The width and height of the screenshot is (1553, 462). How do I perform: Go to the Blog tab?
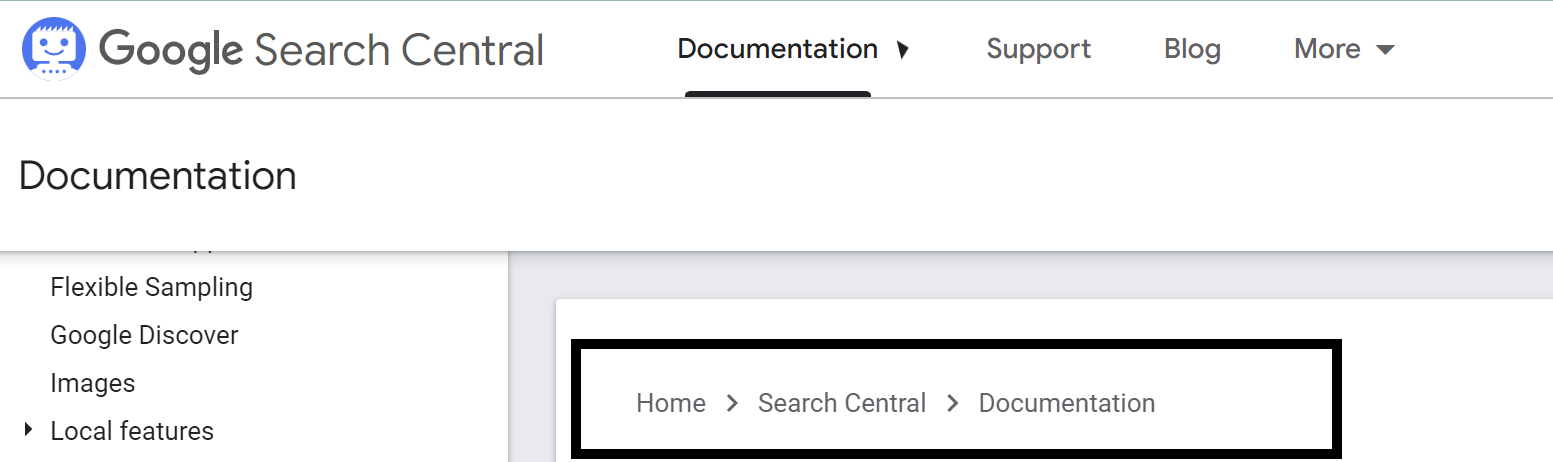pyautogui.click(x=1192, y=49)
